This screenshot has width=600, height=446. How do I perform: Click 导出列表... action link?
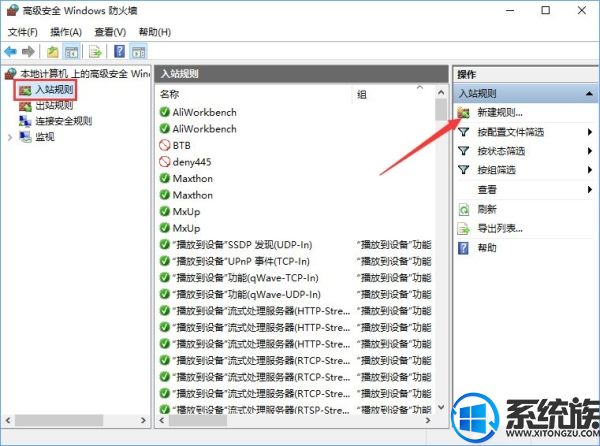[x=500, y=229]
